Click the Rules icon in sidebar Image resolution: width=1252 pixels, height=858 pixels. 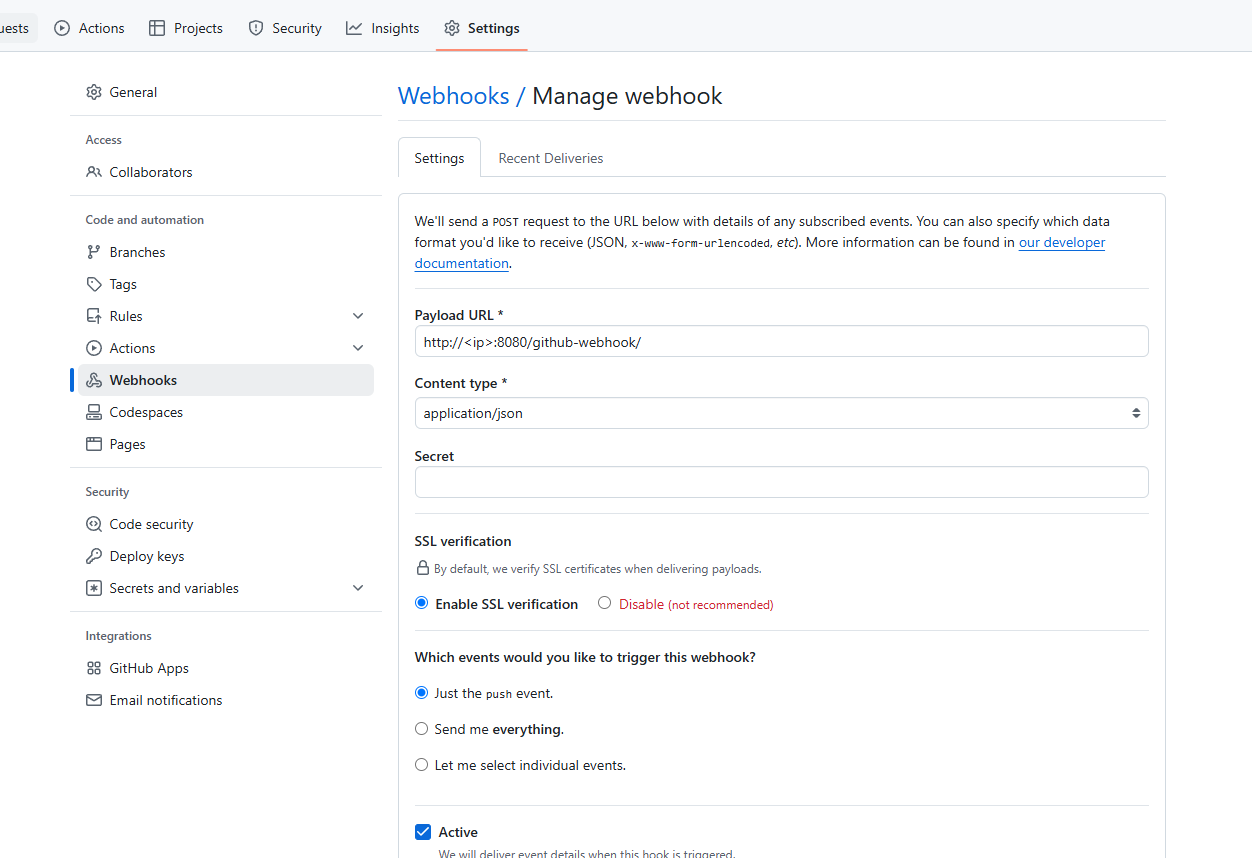point(94,316)
